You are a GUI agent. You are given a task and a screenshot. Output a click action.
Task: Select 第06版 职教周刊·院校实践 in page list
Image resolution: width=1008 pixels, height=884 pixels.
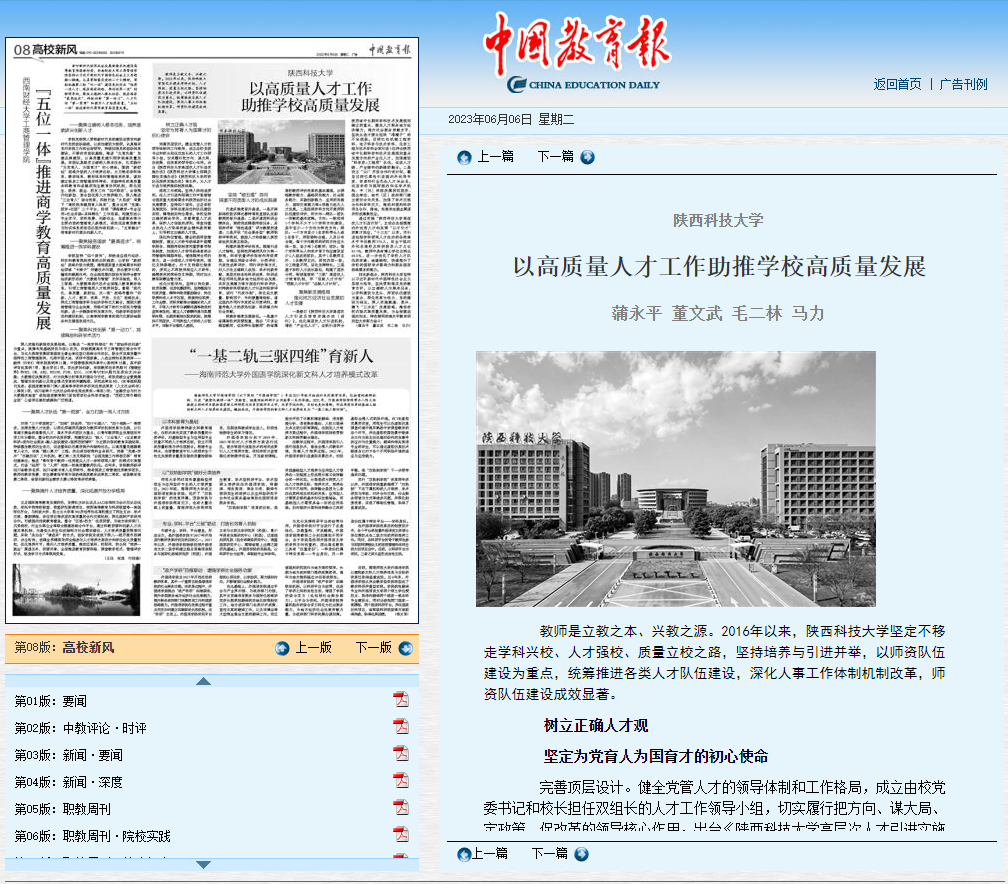[91, 835]
